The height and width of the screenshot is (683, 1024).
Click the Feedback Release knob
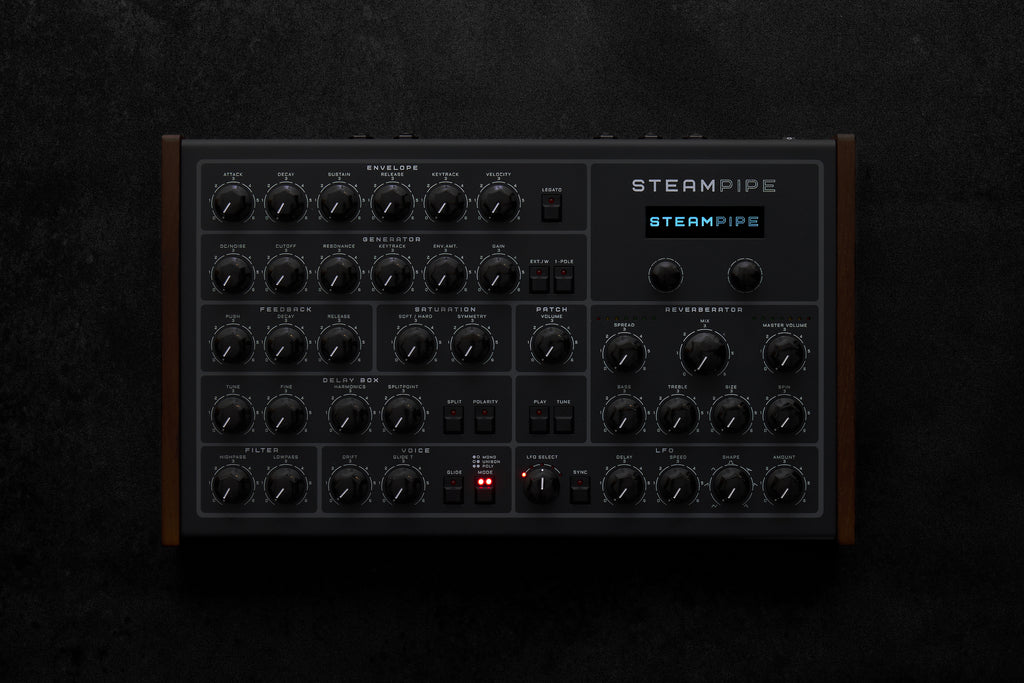point(339,345)
